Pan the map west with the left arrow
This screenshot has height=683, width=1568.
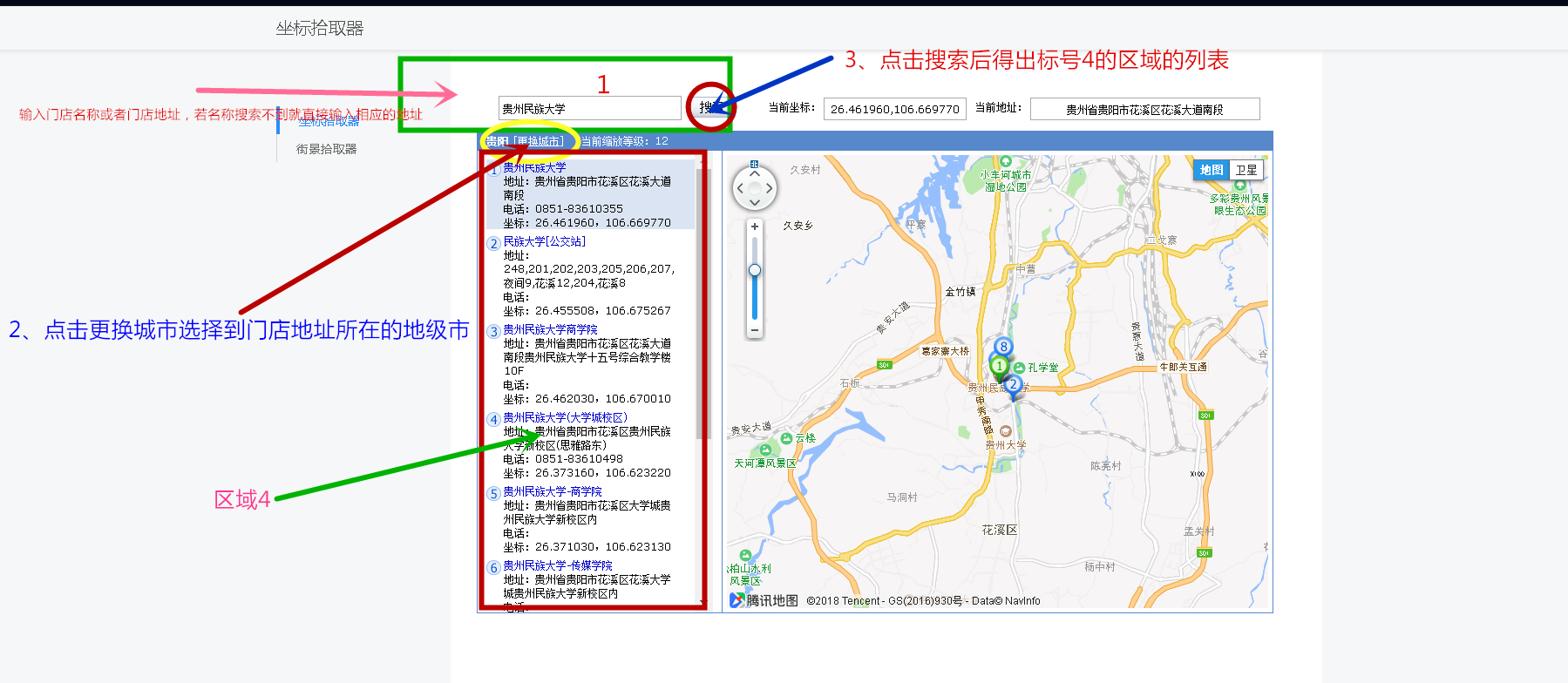tap(740, 187)
